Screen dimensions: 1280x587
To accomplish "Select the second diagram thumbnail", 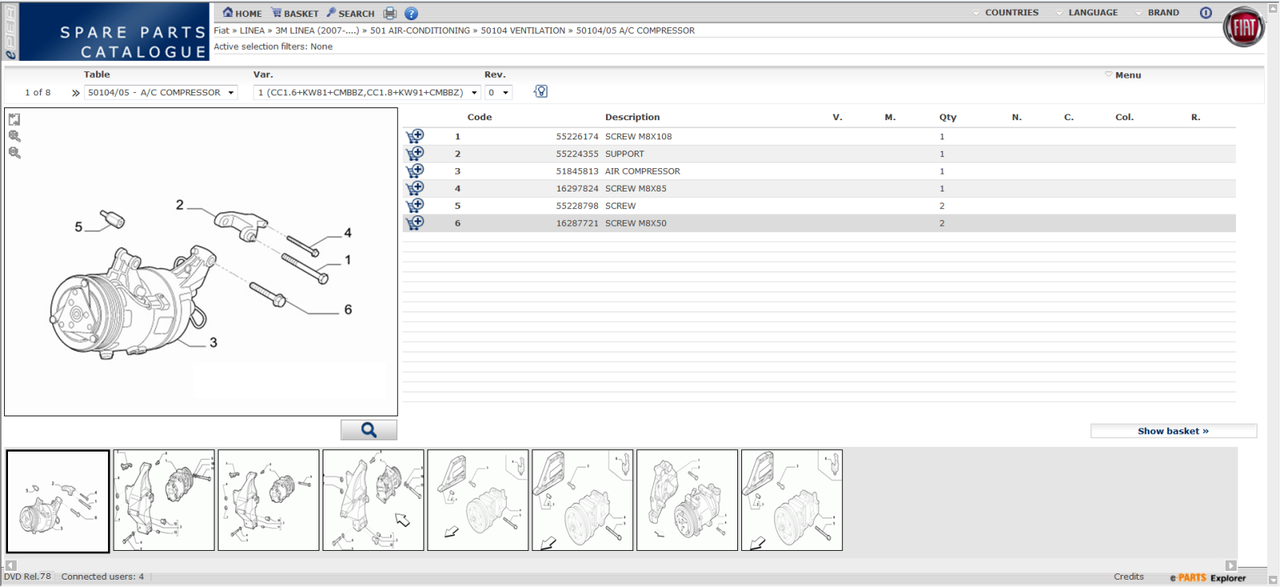I will point(164,500).
